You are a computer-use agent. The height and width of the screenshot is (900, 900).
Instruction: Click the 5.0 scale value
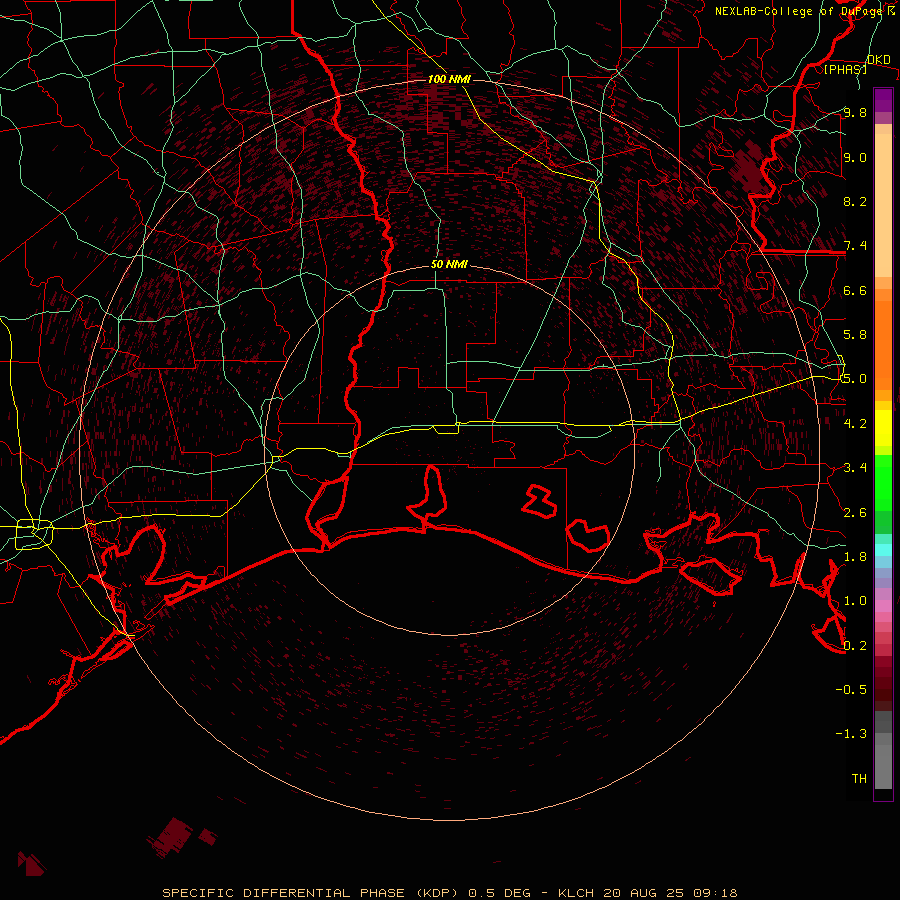tap(855, 379)
